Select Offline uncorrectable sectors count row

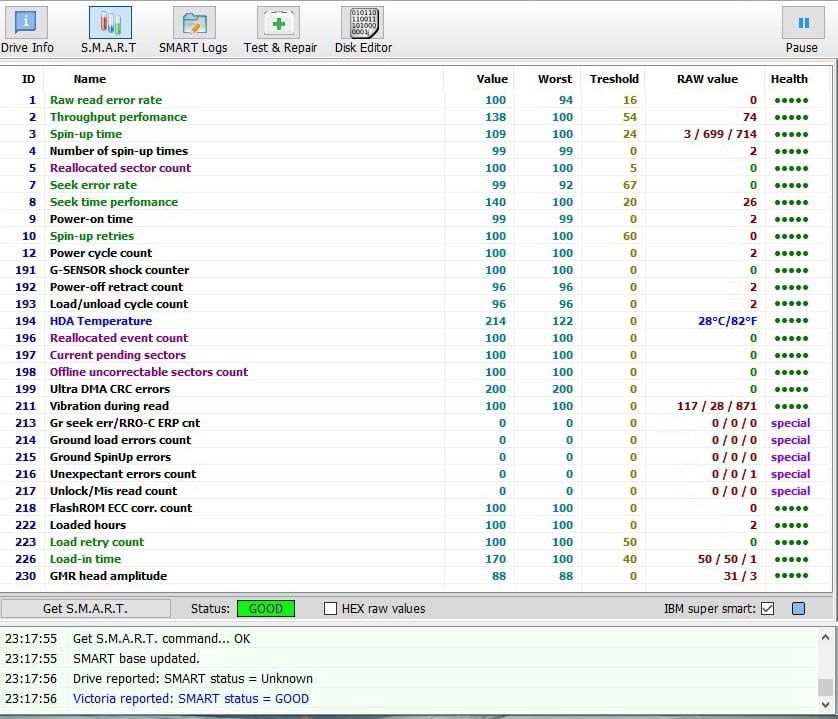(417, 372)
